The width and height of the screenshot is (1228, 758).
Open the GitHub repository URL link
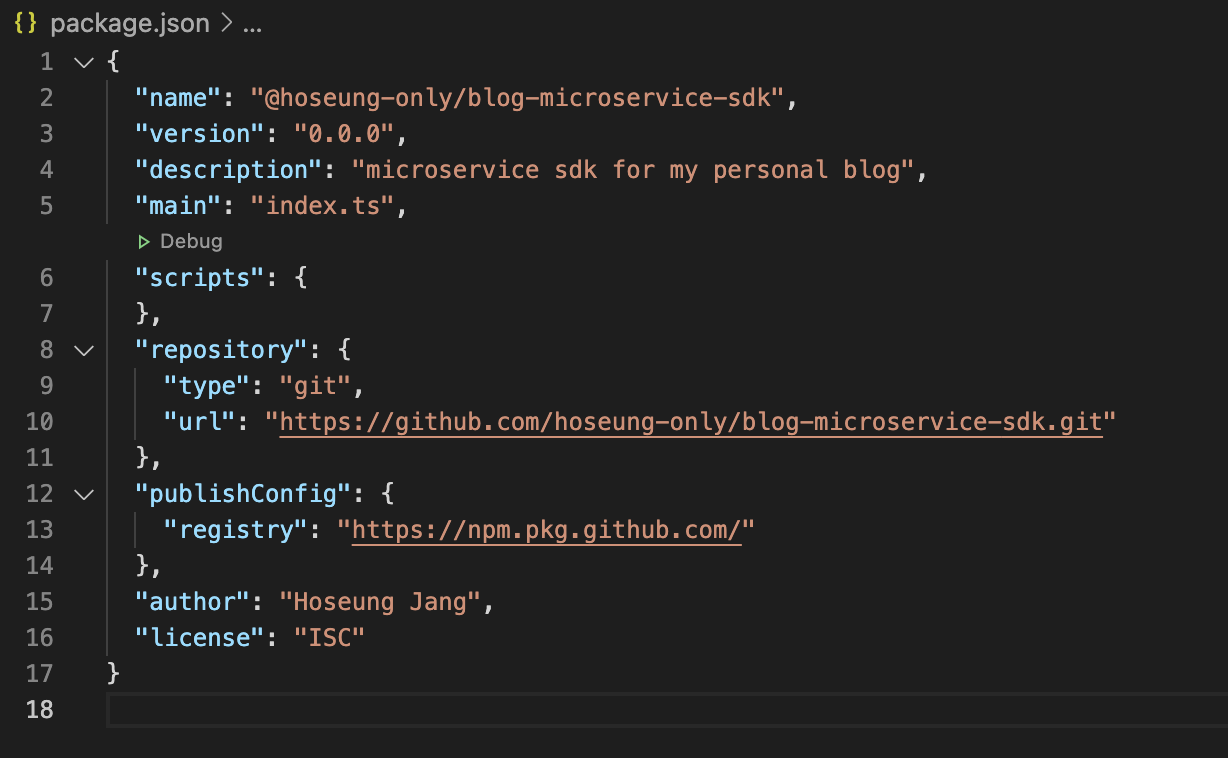coord(690,422)
